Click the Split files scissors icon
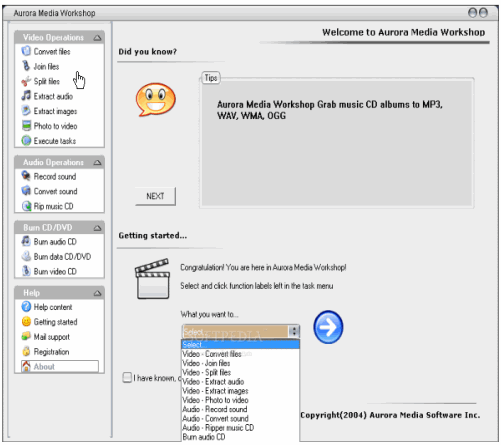The image size is (501, 445). point(26,81)
